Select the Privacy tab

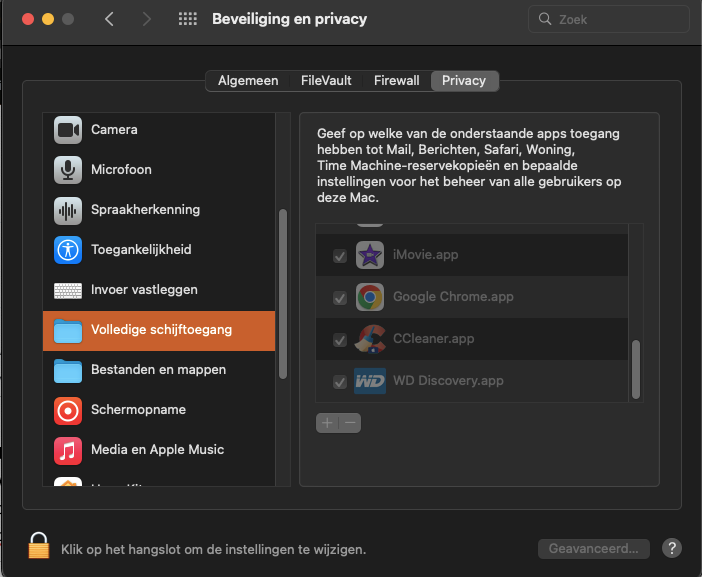point(464,81)
